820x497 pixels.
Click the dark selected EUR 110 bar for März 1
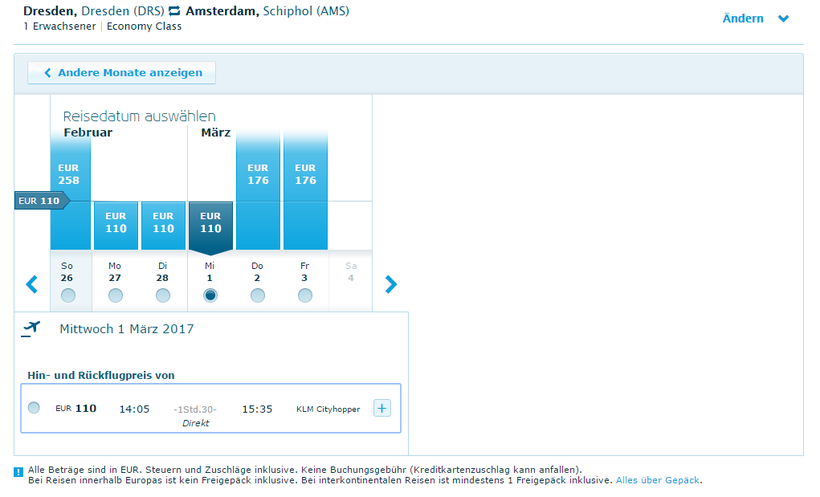pyautogui.click(x=210, y=227)
